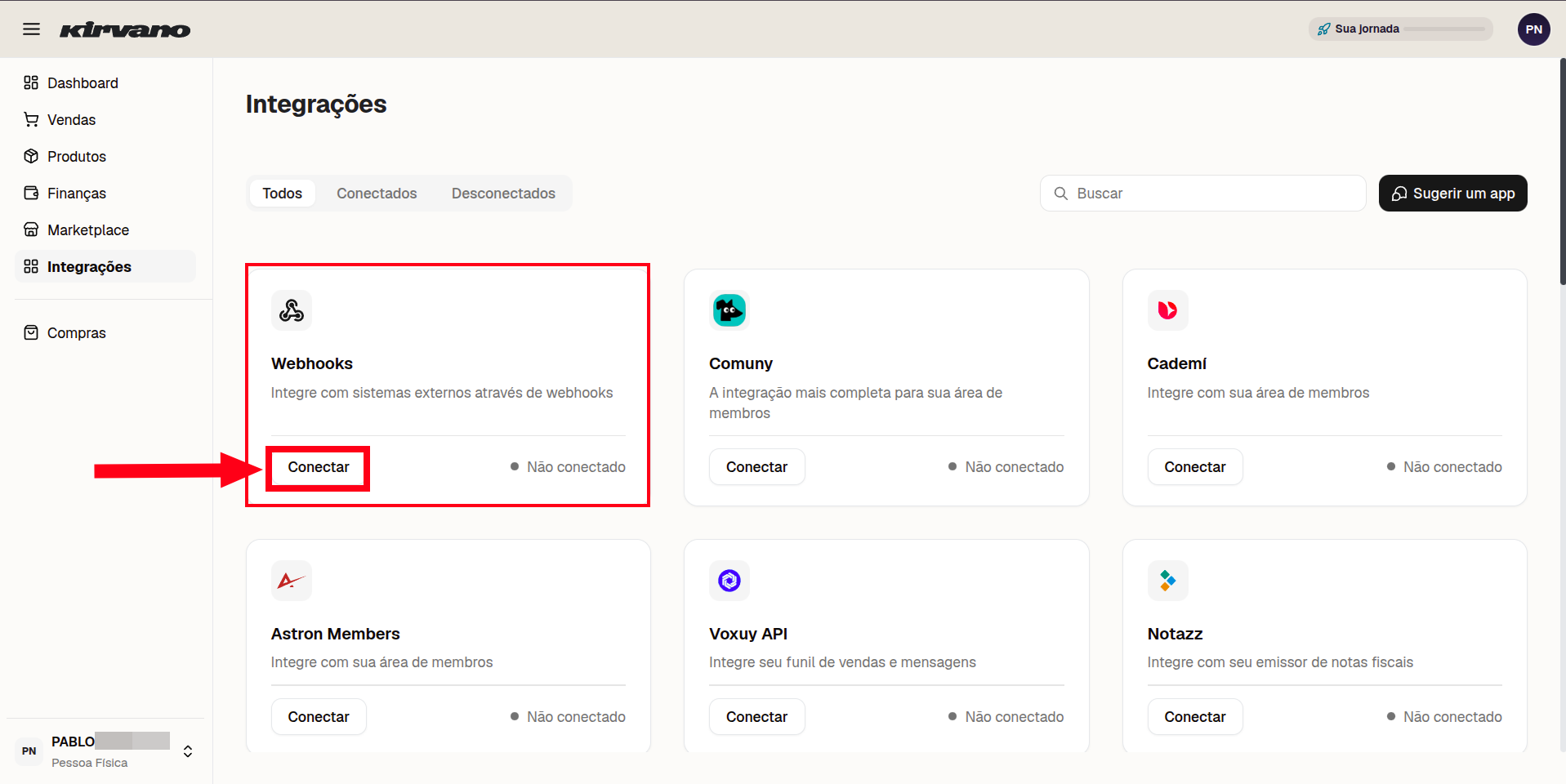Click the Integrações page heading
Screen dimensions: 1566x784
click(316, 105)
